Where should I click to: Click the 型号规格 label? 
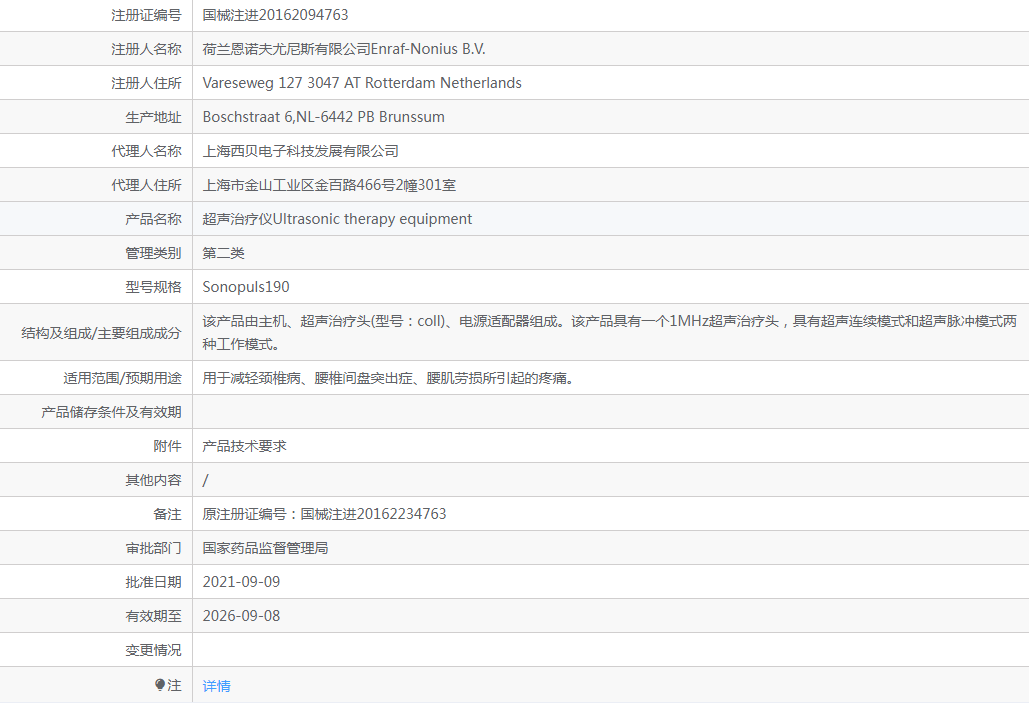[154, 288]
